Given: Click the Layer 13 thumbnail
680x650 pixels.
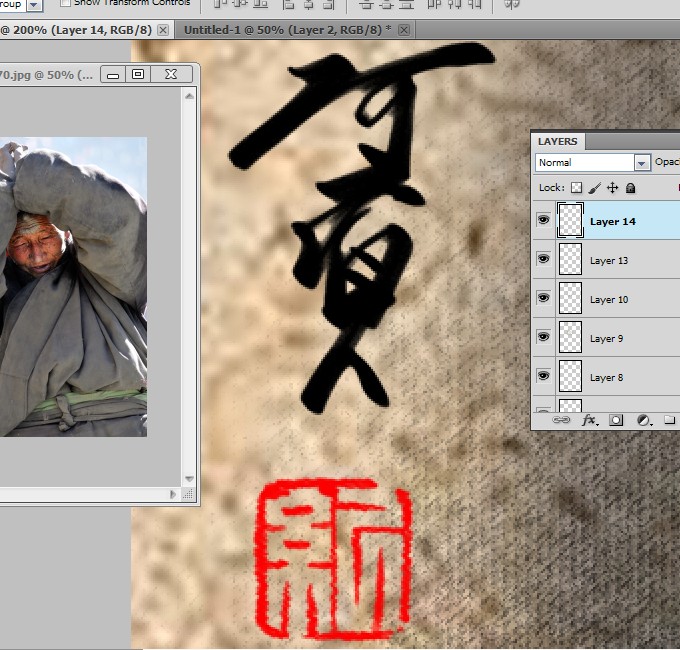Looking at the screenshot, I should [570, 259].
